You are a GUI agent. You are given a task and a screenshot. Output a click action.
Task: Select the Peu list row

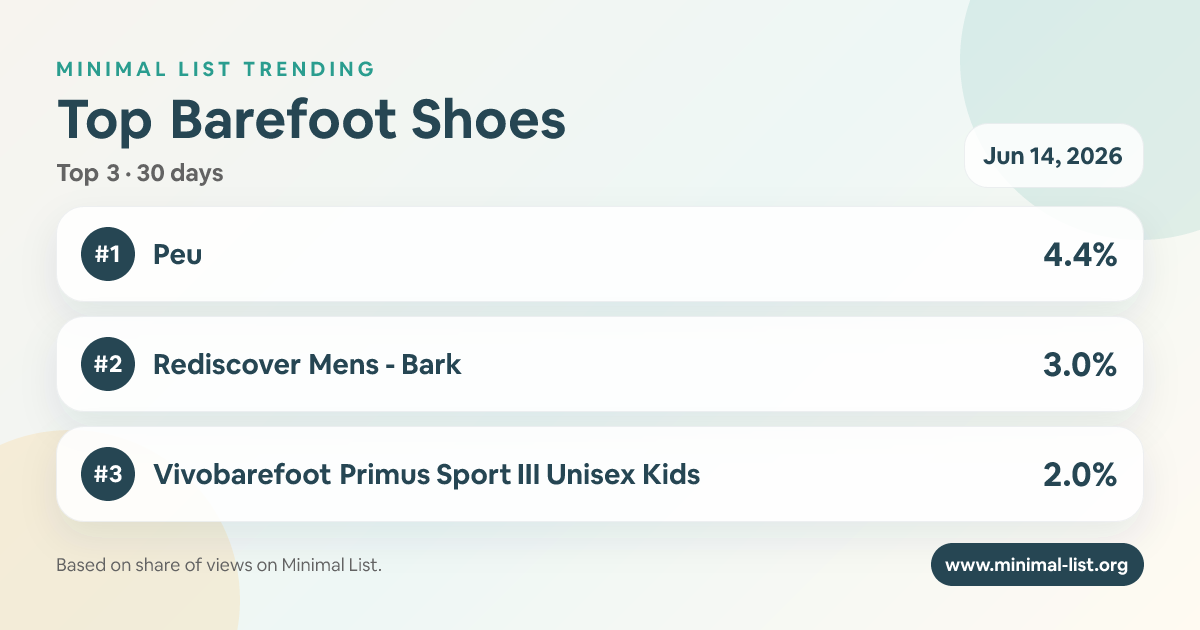(600, 254)
